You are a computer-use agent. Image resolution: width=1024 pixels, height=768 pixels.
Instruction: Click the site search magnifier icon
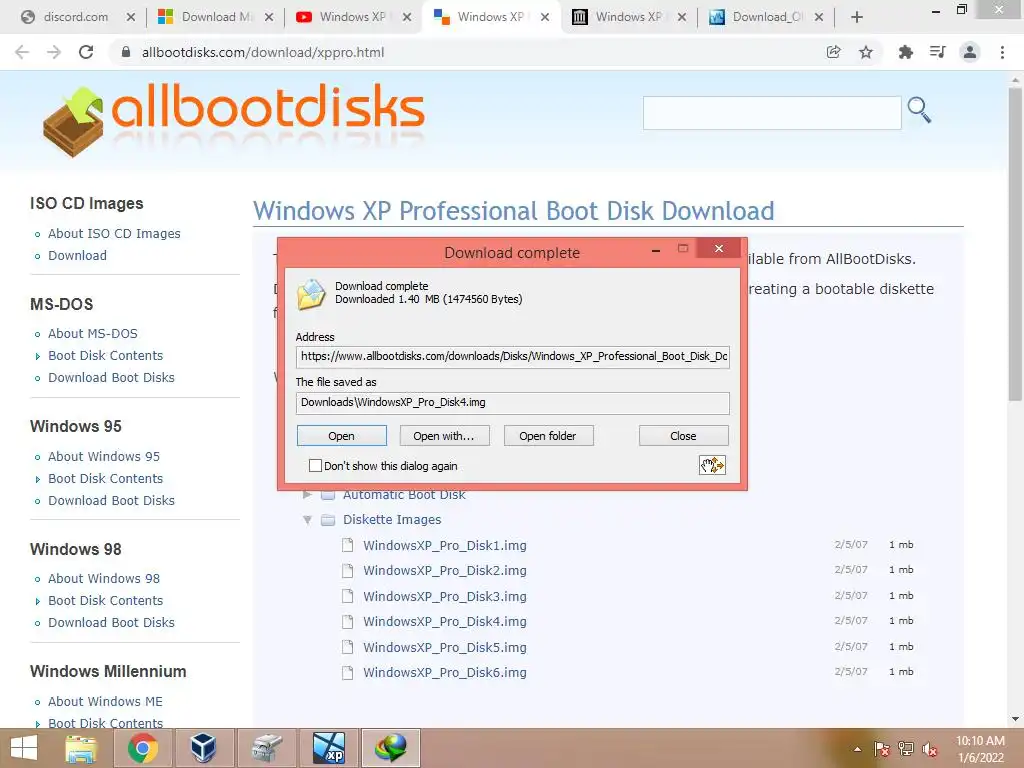tap(919, 110)
